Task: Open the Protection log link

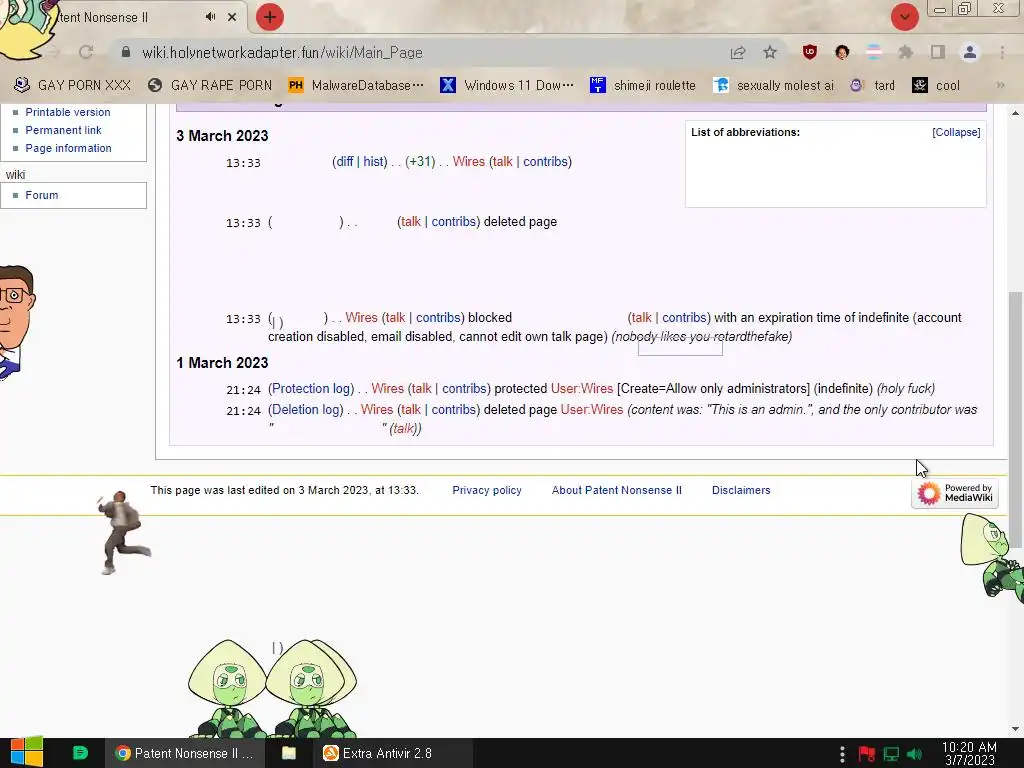Action: (311, 389)
